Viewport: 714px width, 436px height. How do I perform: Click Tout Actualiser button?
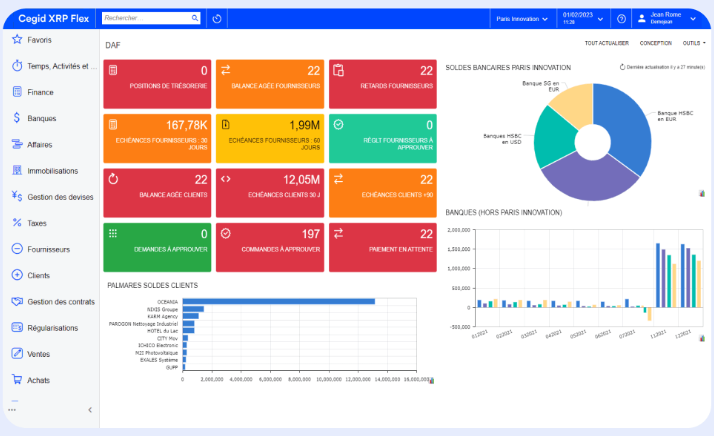607,43
